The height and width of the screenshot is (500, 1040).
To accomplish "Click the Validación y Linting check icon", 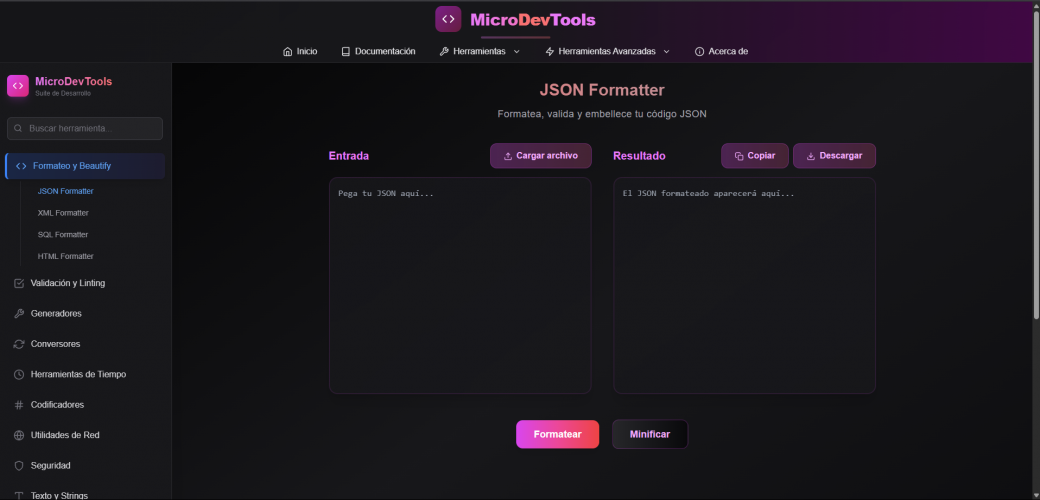I will click(x=19, y=283).
